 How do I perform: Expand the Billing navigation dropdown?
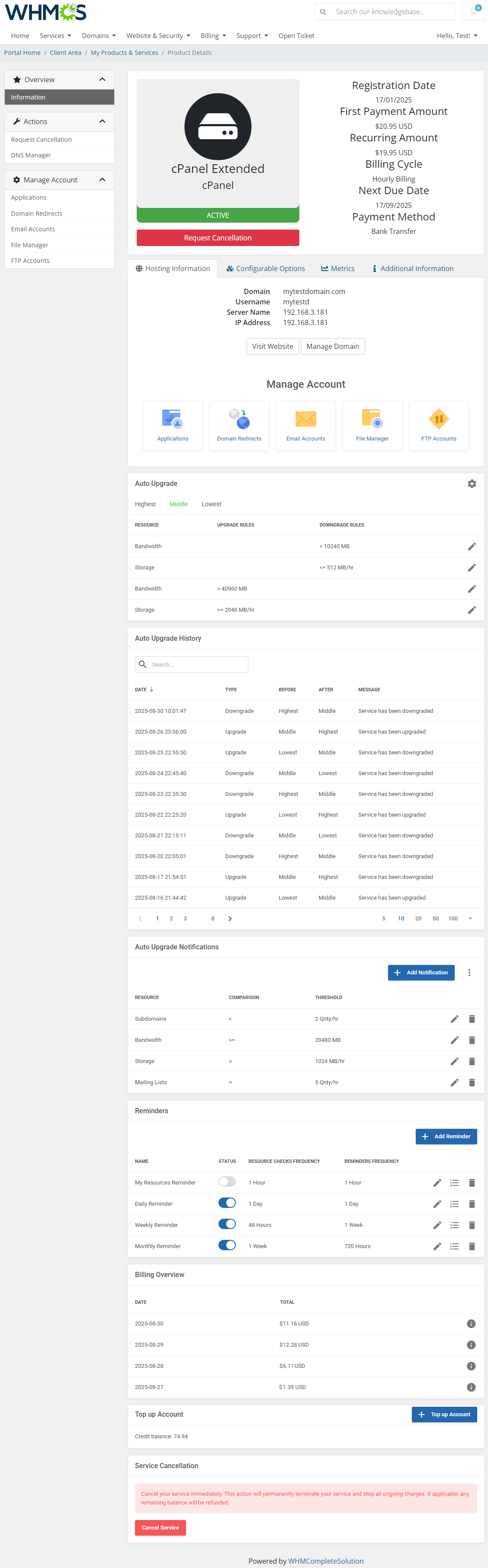(x=212, y=36)
